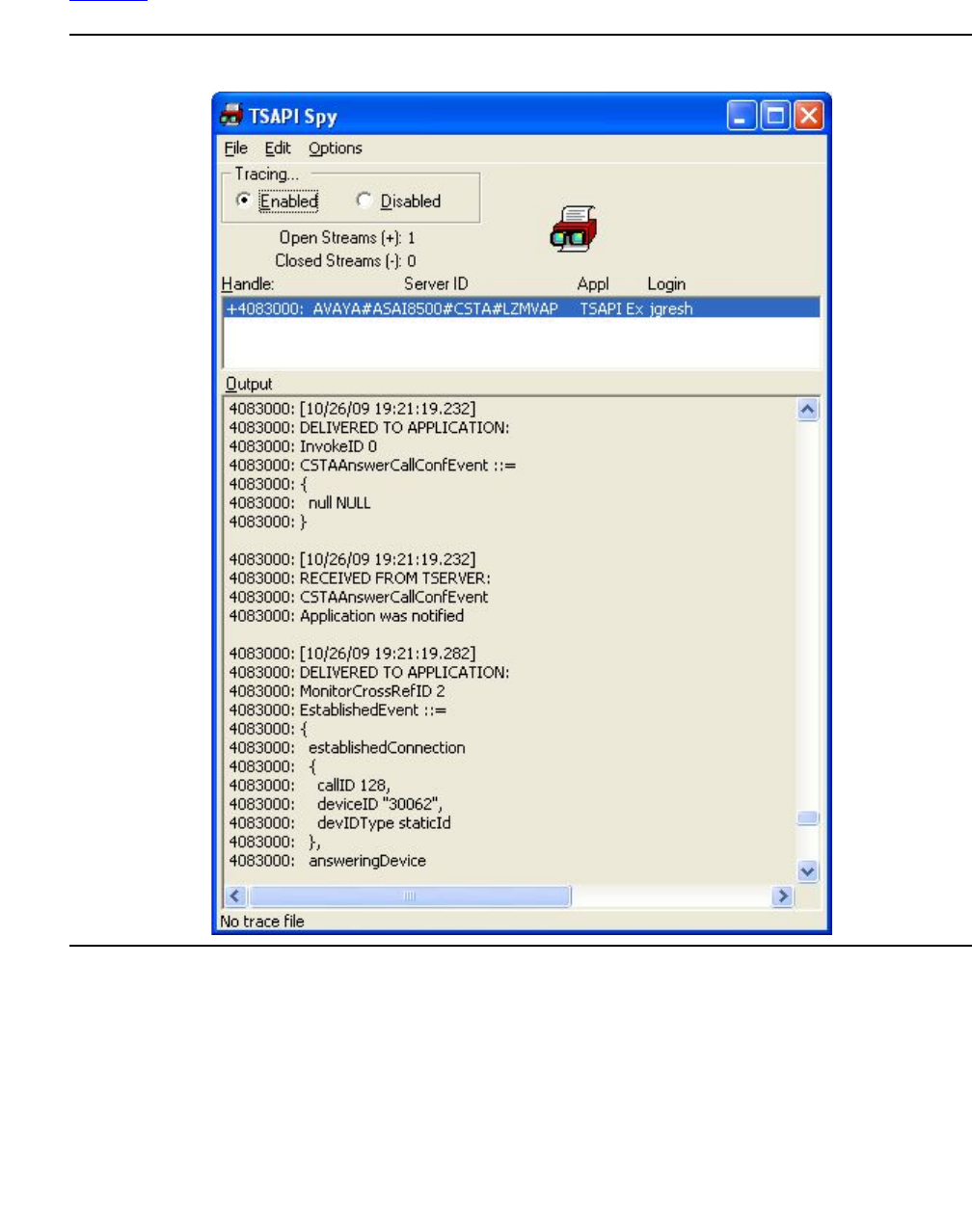Viewport: 972px width, 1232px height.
Task: Click the output scroll up arrow
Action: click(808, 409)
